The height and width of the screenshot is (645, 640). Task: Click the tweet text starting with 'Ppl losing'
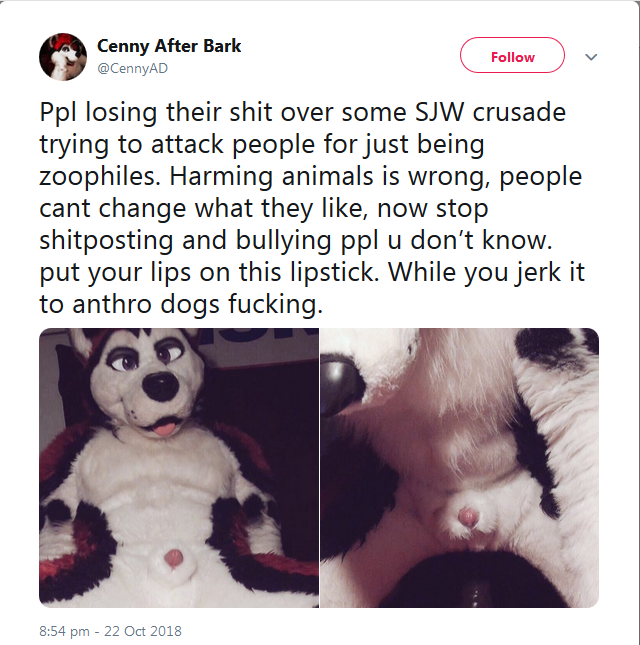(312, 208)
